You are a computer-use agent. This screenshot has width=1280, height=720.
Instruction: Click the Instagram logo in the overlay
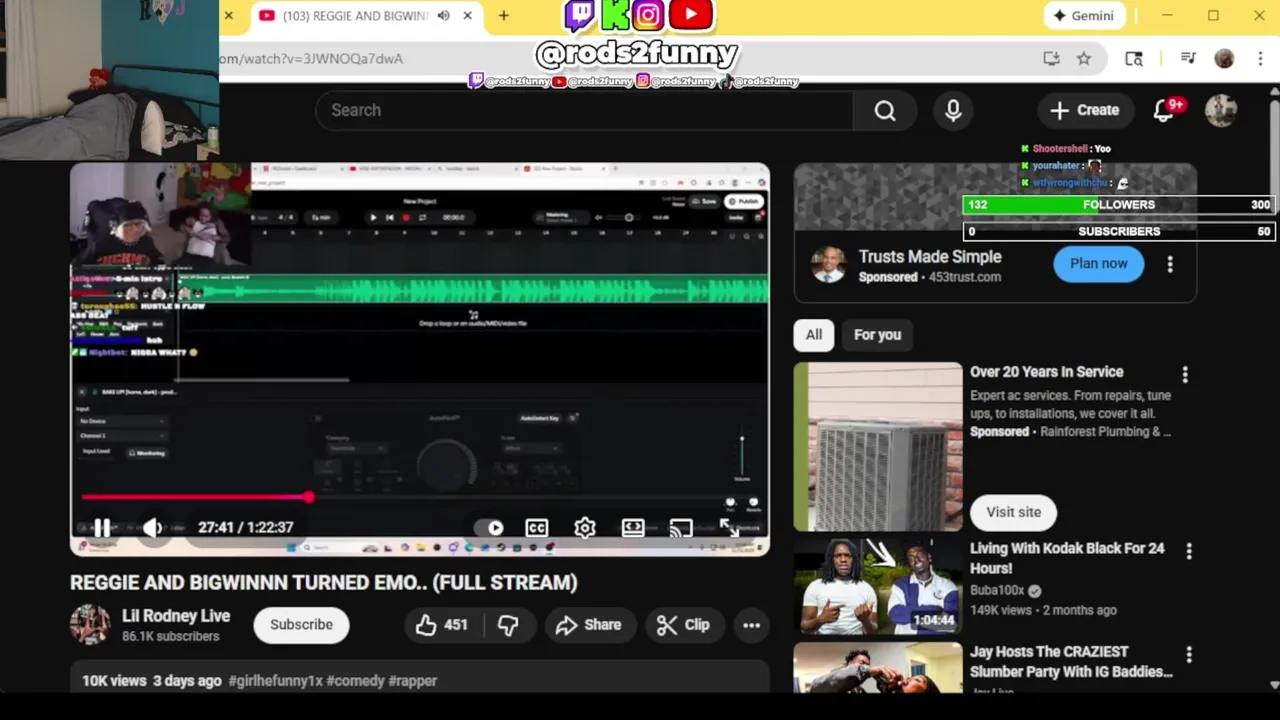(x=648, y=15)
